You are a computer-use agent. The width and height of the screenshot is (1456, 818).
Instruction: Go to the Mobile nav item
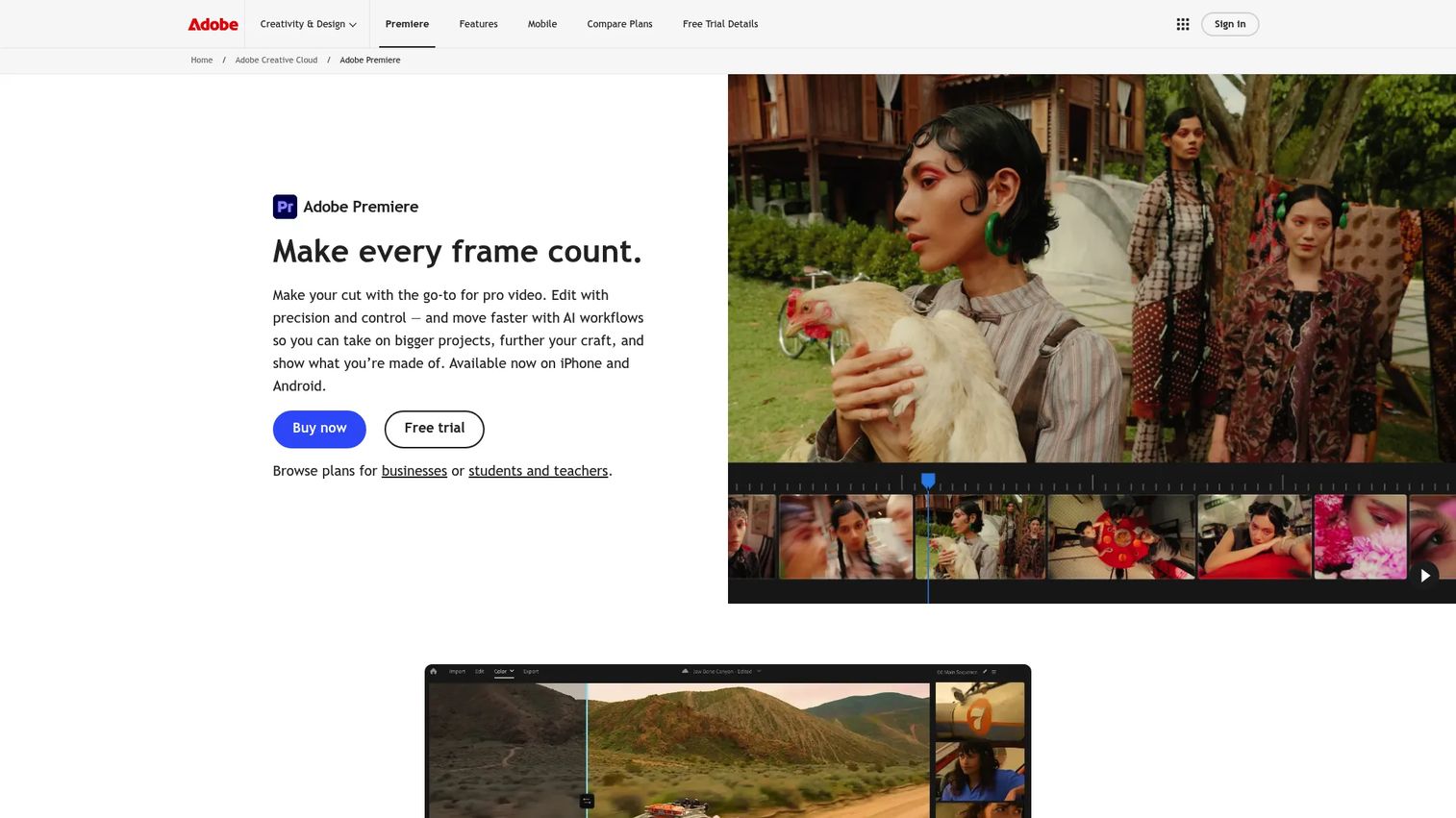(x=542, y=24)
